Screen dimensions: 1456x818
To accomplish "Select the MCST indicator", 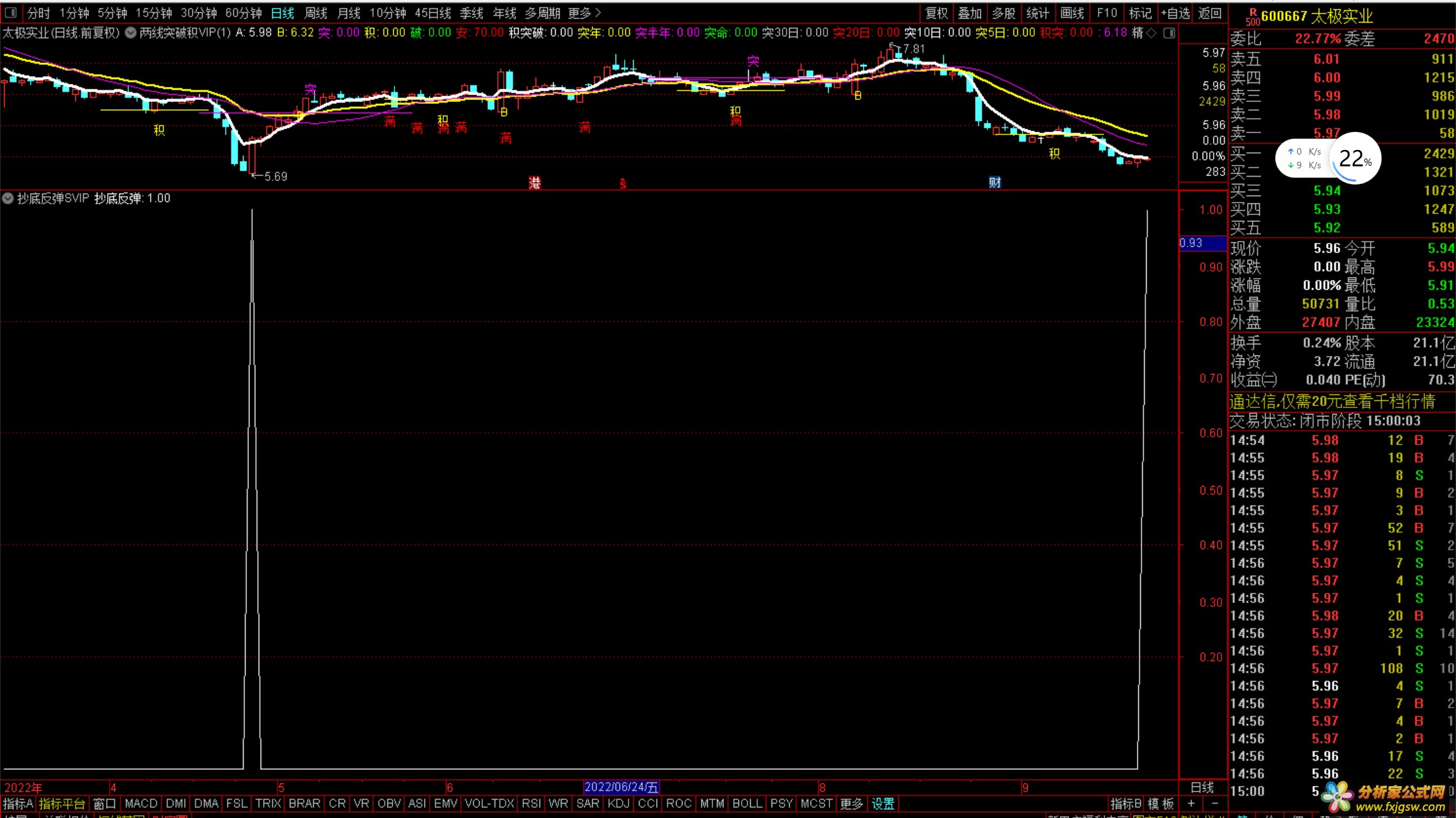I will 816,804.
